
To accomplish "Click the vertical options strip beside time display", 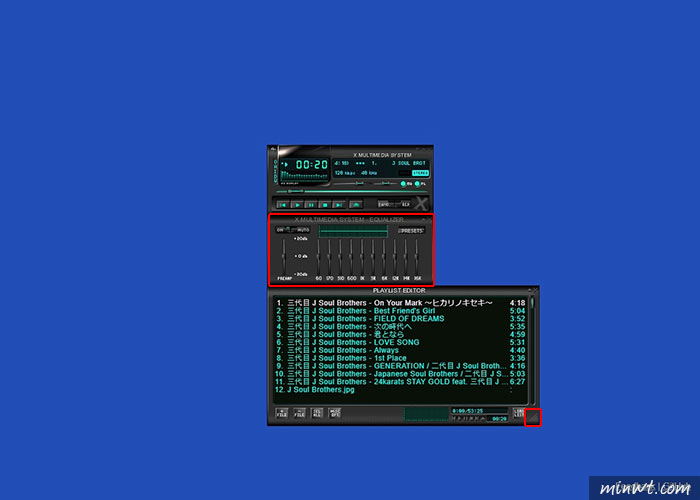I will click(x=276, y=171).
